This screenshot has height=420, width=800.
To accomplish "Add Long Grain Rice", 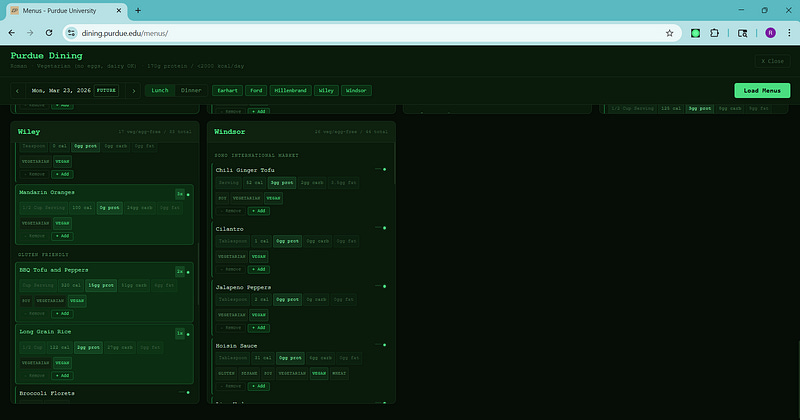I will pyautogui.click(x=62, y=376).
